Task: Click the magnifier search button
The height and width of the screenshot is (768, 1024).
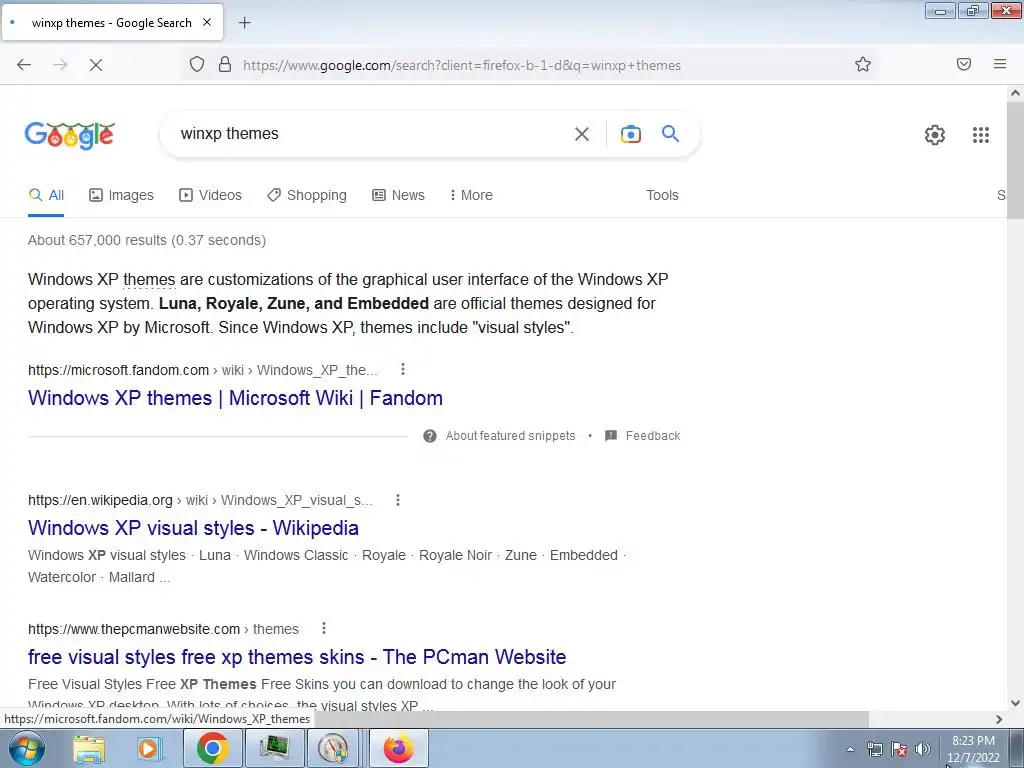Action: coord(671,134)
